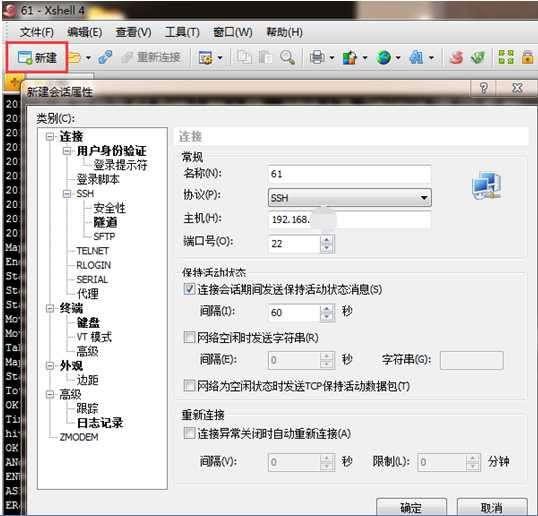Click the 间隔(I) spinner arrows next to 60
This screenshot has height=516, width=538.
click(327, 313)
